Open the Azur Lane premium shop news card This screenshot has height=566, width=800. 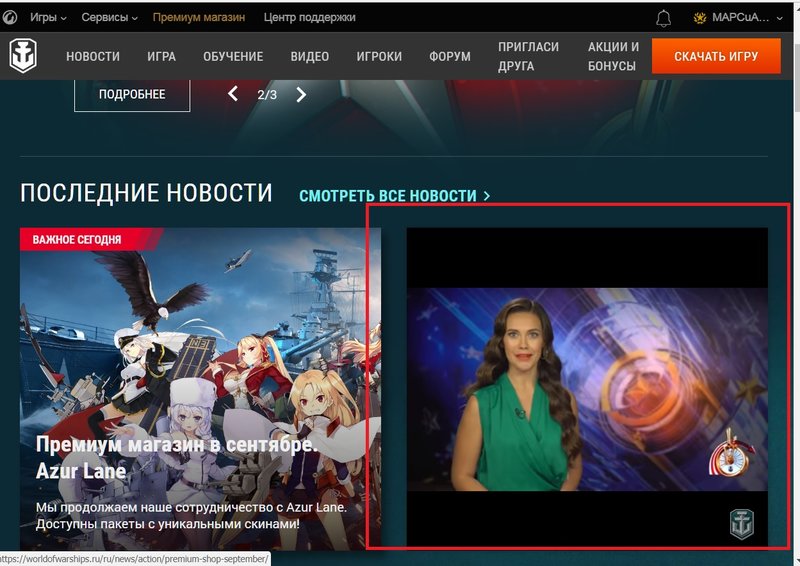[x=201, y=389]
